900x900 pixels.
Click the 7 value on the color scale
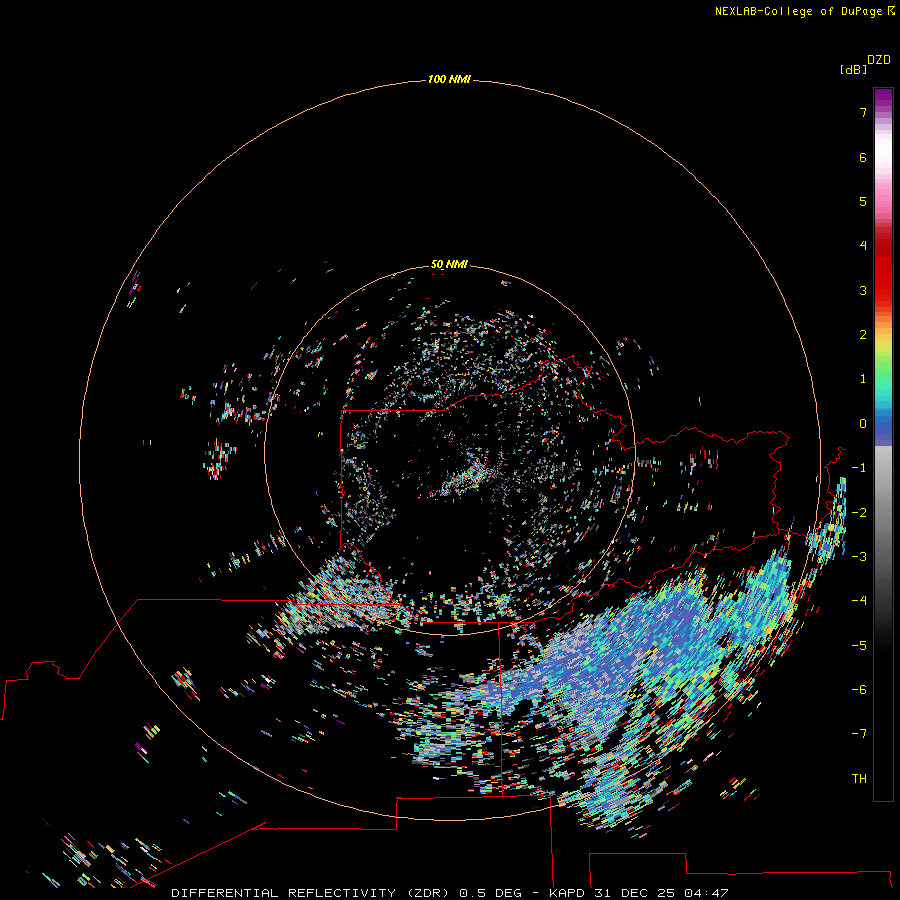pyautogui.click(x=863, y=112)
